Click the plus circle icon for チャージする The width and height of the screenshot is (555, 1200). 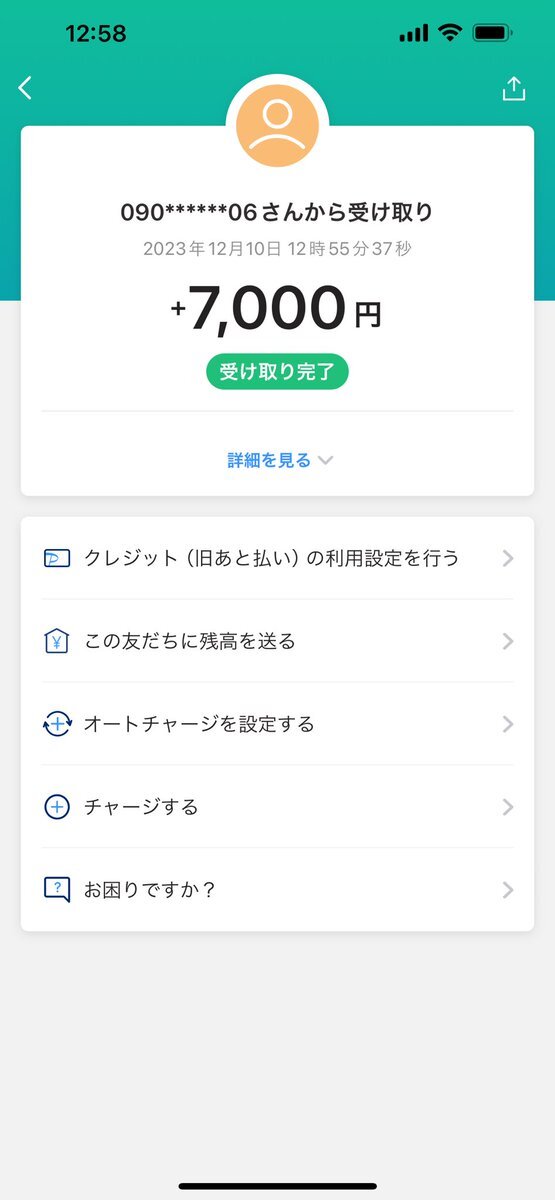pyautogui.click(x=57, y=807)
